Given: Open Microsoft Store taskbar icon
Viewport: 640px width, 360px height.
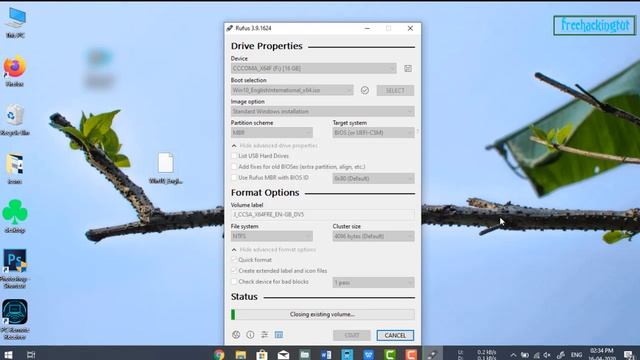Looking at the screenshot, I should click(262, 354).
